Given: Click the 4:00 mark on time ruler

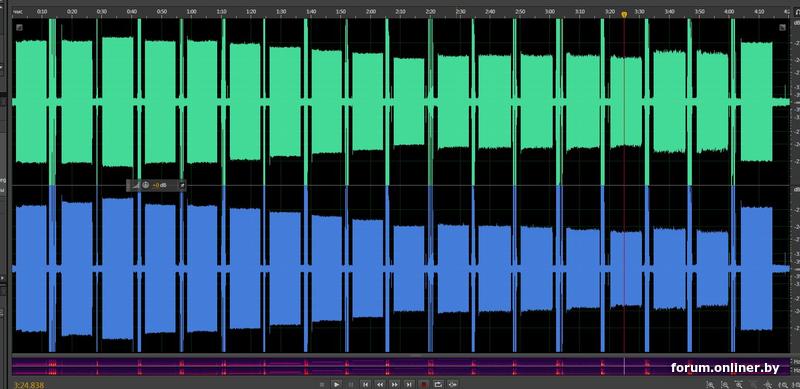Looking at the screenshot, I should (x=729, y=11).
